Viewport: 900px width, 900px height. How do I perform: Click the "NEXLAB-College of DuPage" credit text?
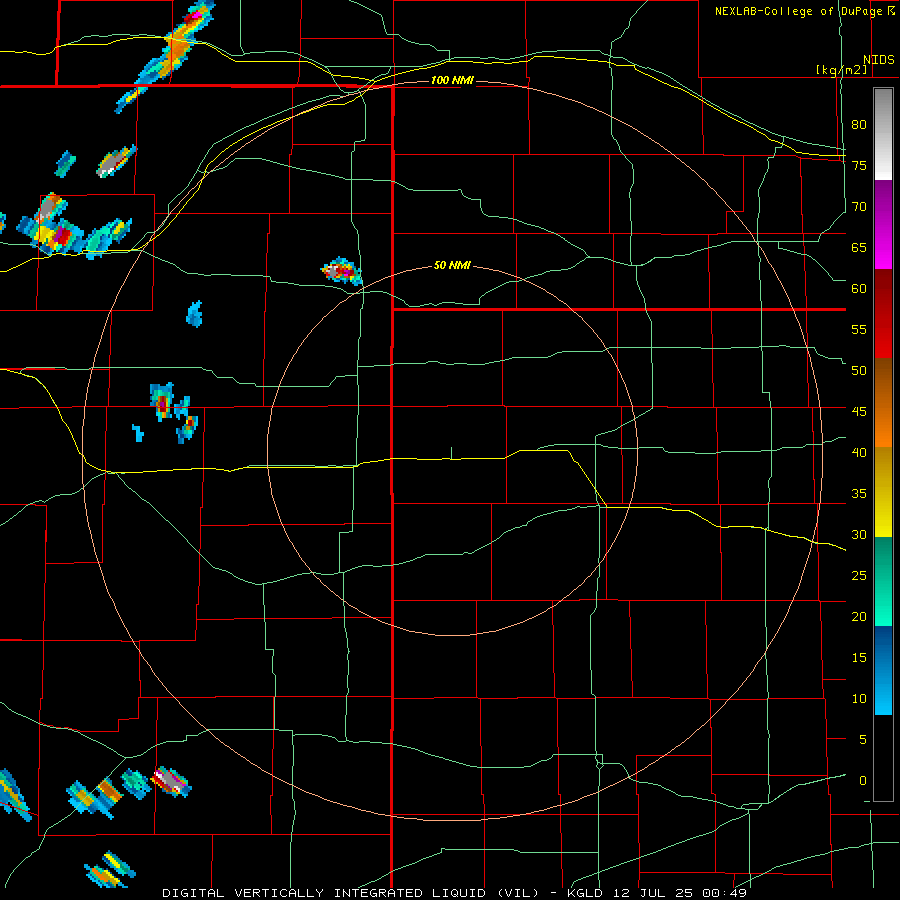click(x=799, y=11)
